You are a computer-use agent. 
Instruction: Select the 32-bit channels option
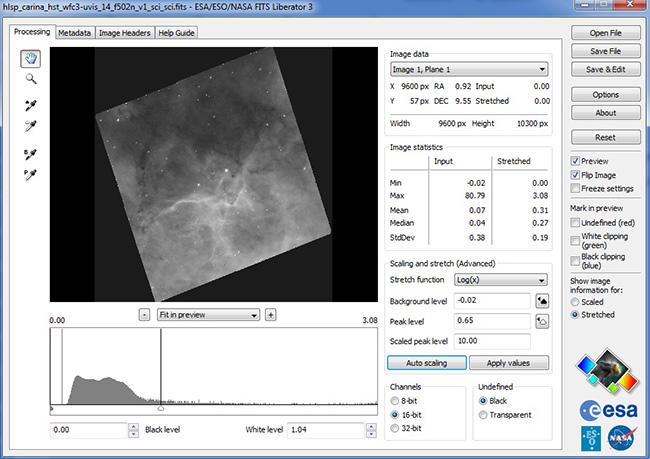tap(396, 428)
